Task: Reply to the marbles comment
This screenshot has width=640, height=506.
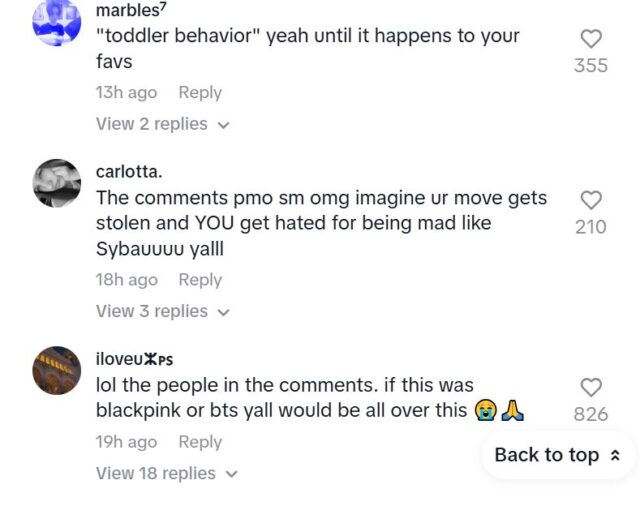Action: coord(200,93)
